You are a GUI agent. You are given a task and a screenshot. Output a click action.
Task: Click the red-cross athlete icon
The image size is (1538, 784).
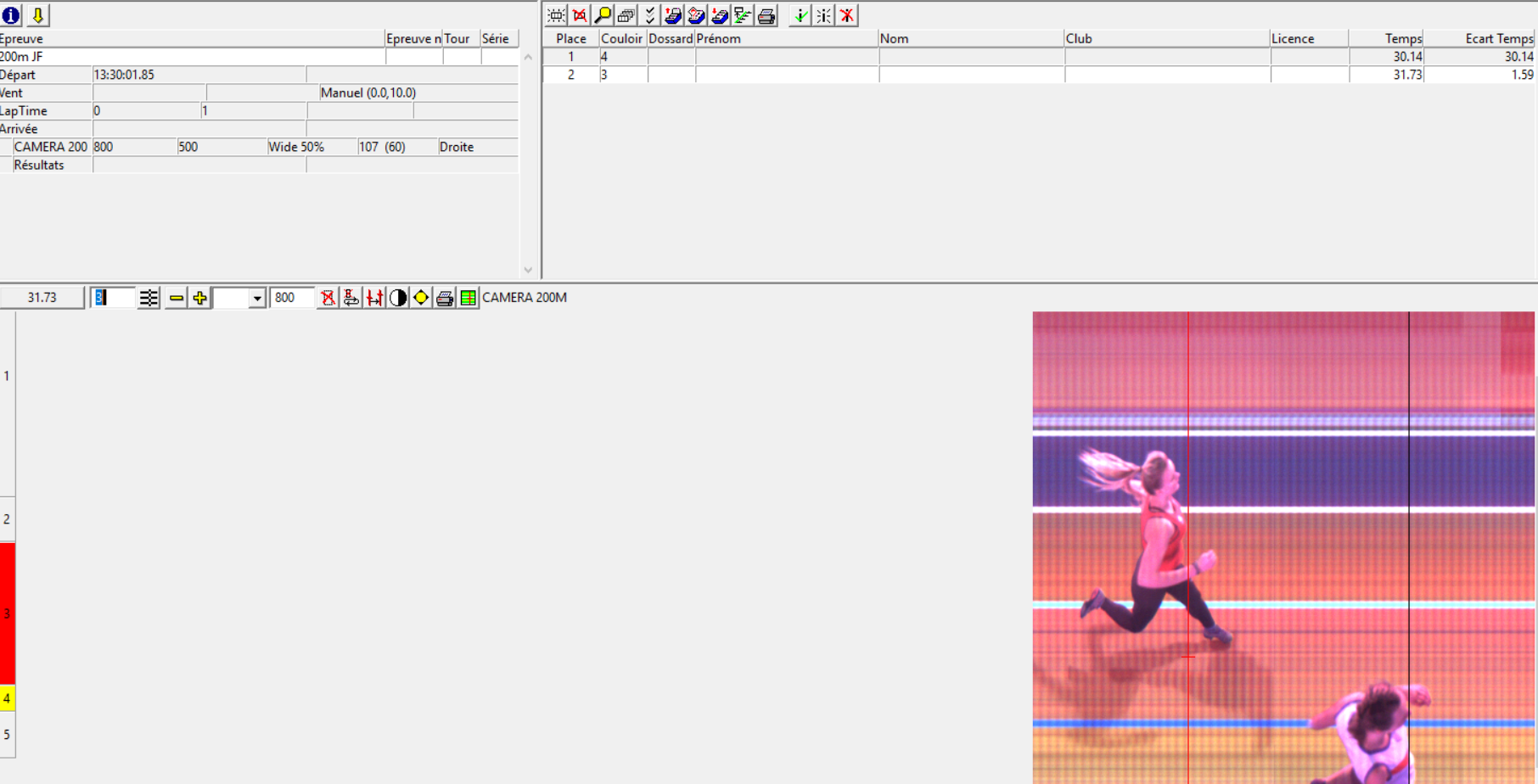coord(847,15)
